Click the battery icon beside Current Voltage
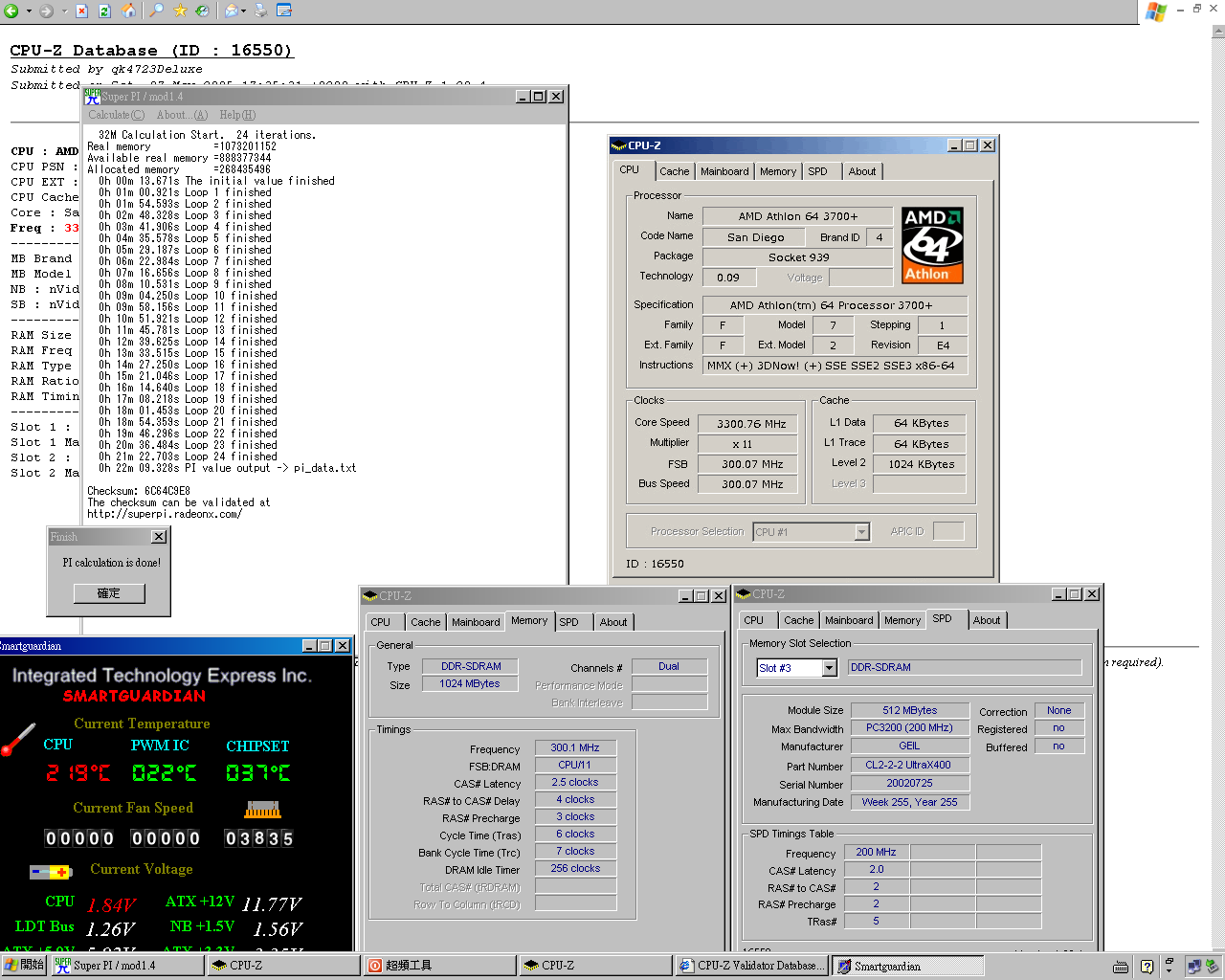1225x980 pixels. coord(51,872)
